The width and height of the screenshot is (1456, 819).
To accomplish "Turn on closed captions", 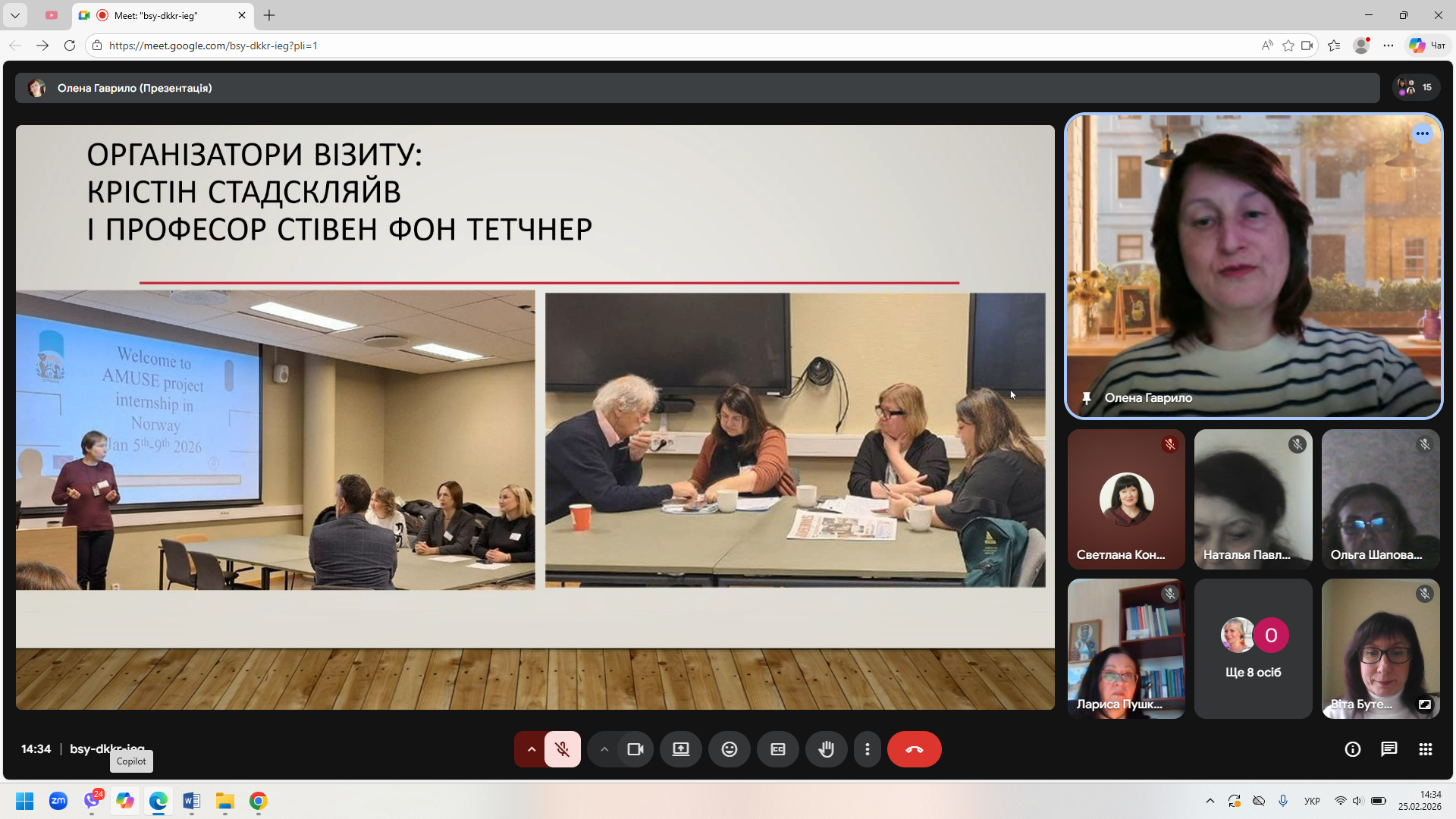I will pos(777,749).
